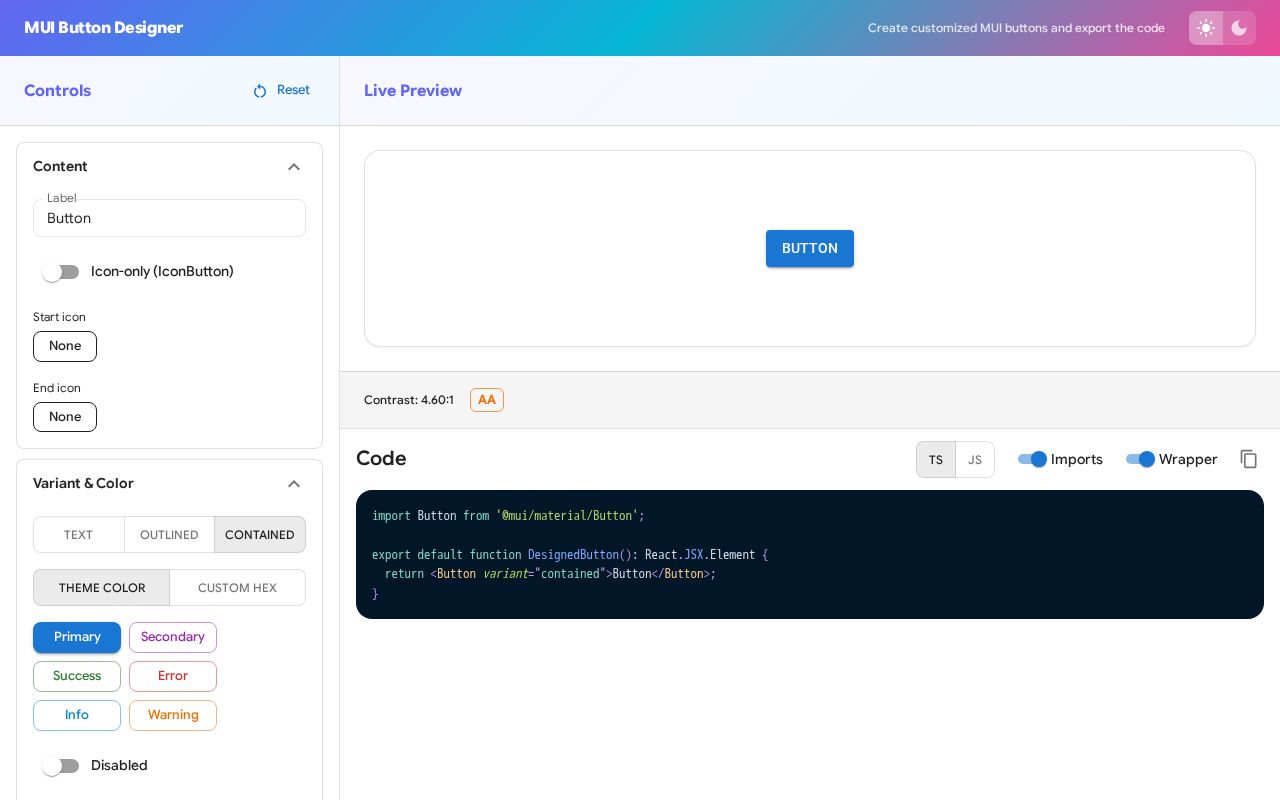Switch to light mode sun icon
The width and height of the screenshot is (1280, 800).
pyautogui.click(x=1206, y=28)
